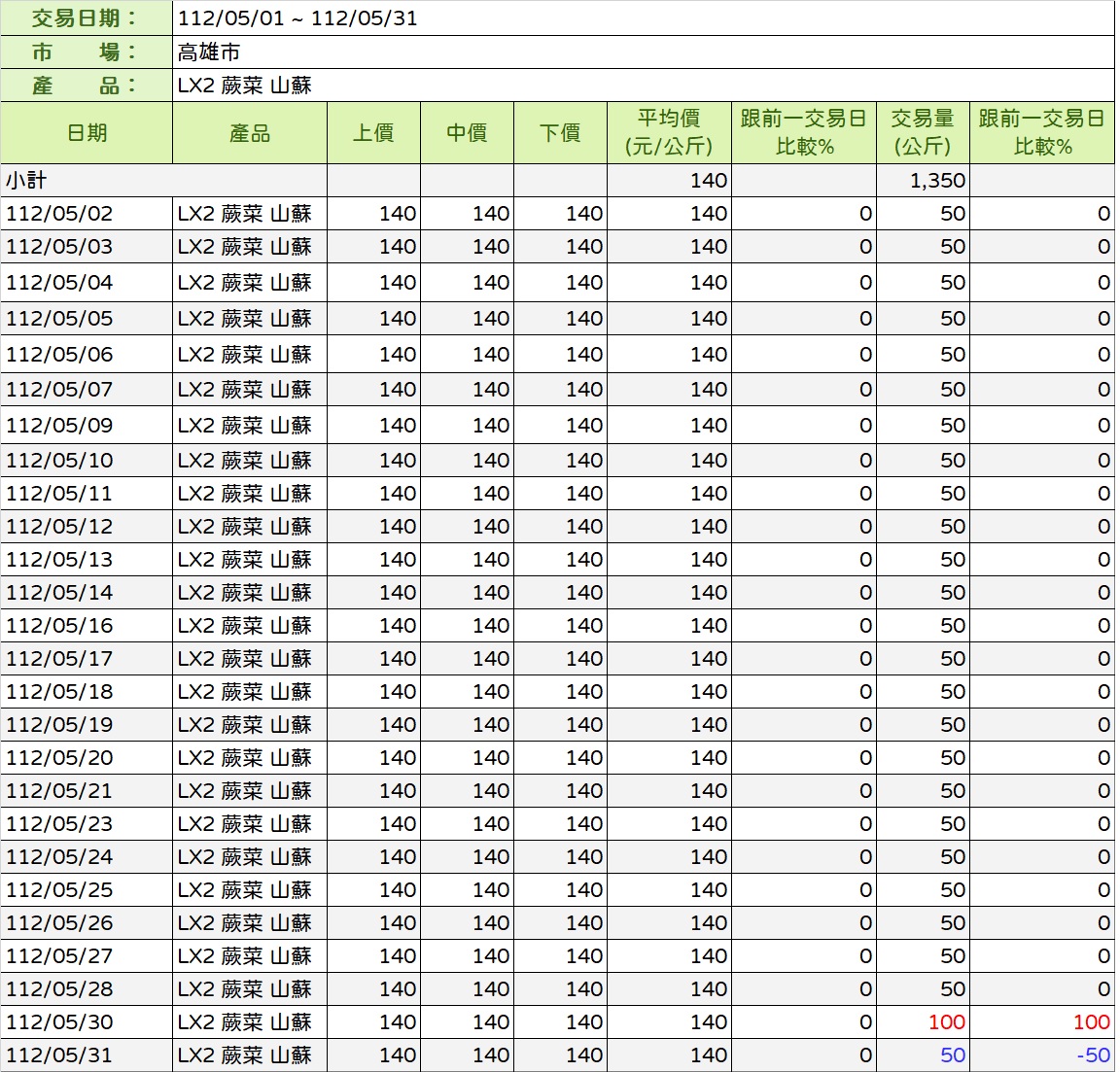Click the 中價 column header
The height and width of the screenshot is (1072, 1120).
pos(467,133)
